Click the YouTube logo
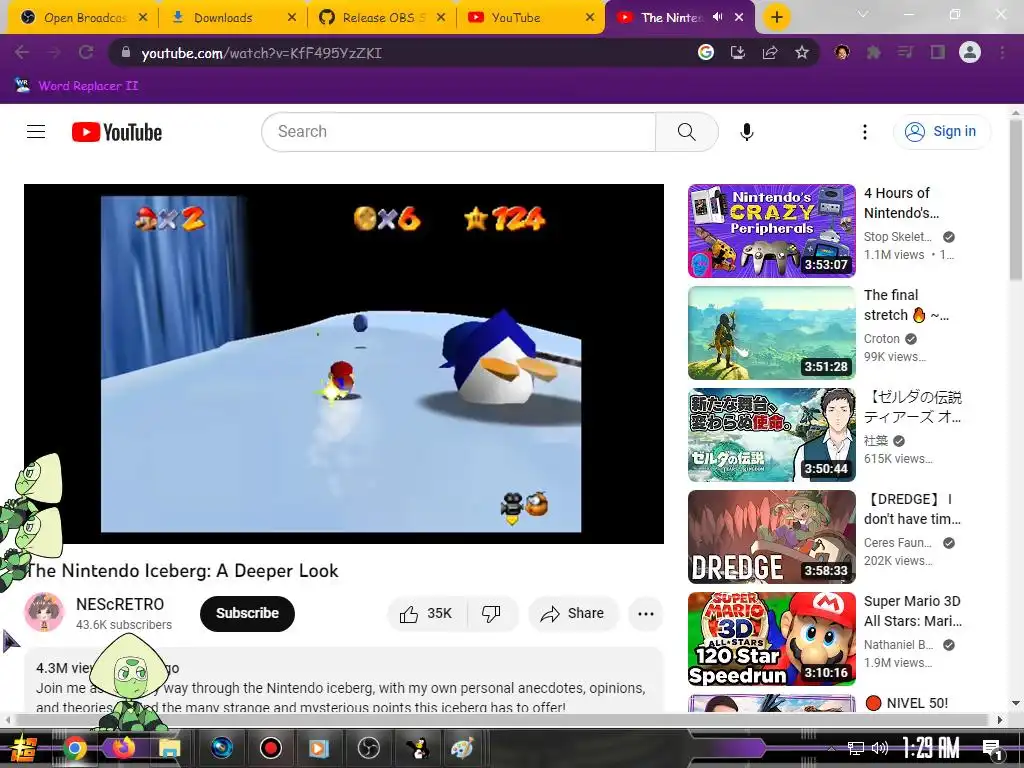1024x768 pixels. (x=117, y=132)
